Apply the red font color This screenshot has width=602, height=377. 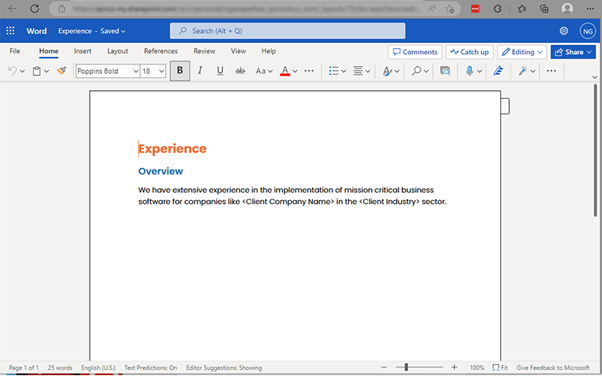pos(285,71)
